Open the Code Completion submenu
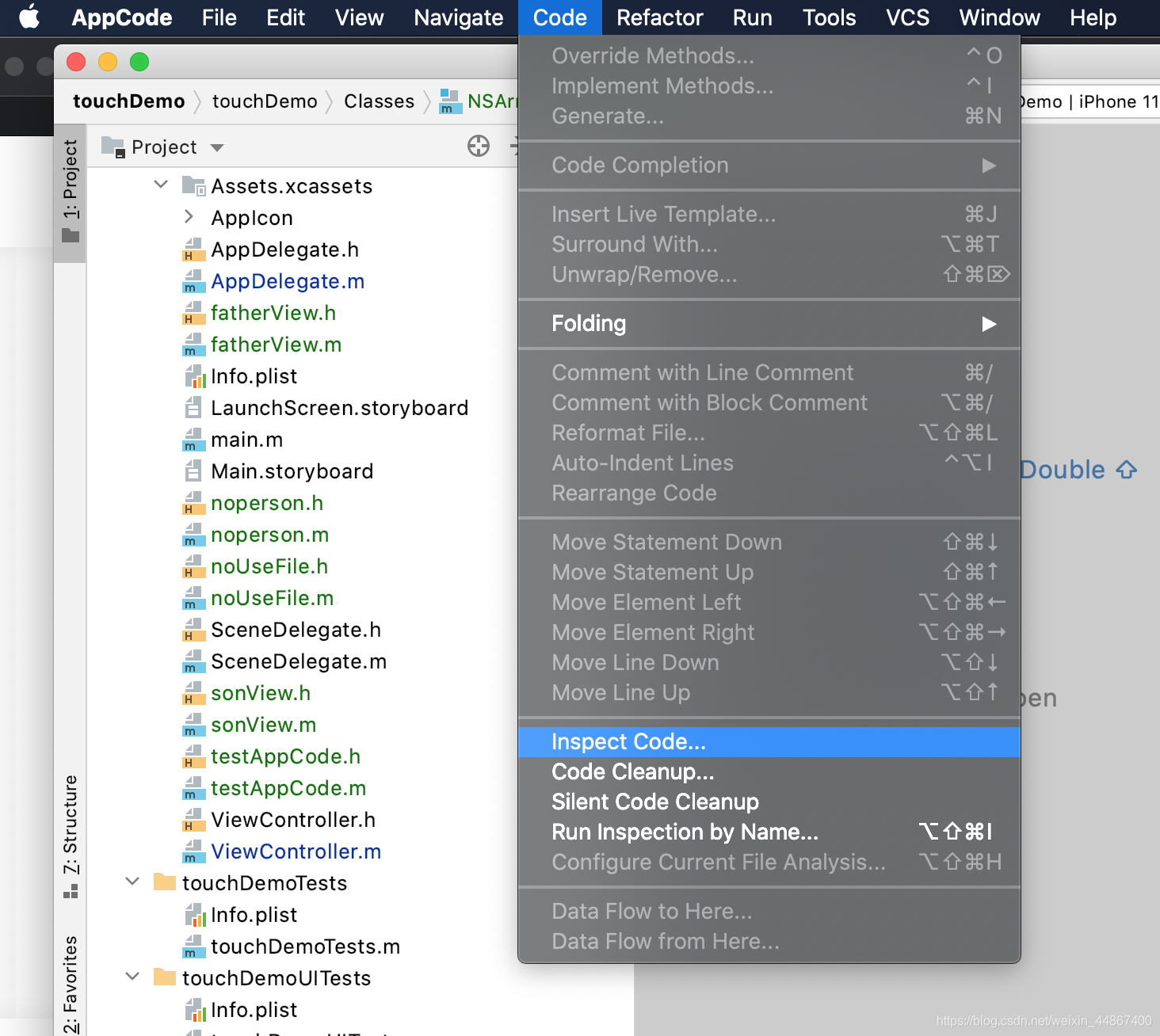 (x=769, y=165)
